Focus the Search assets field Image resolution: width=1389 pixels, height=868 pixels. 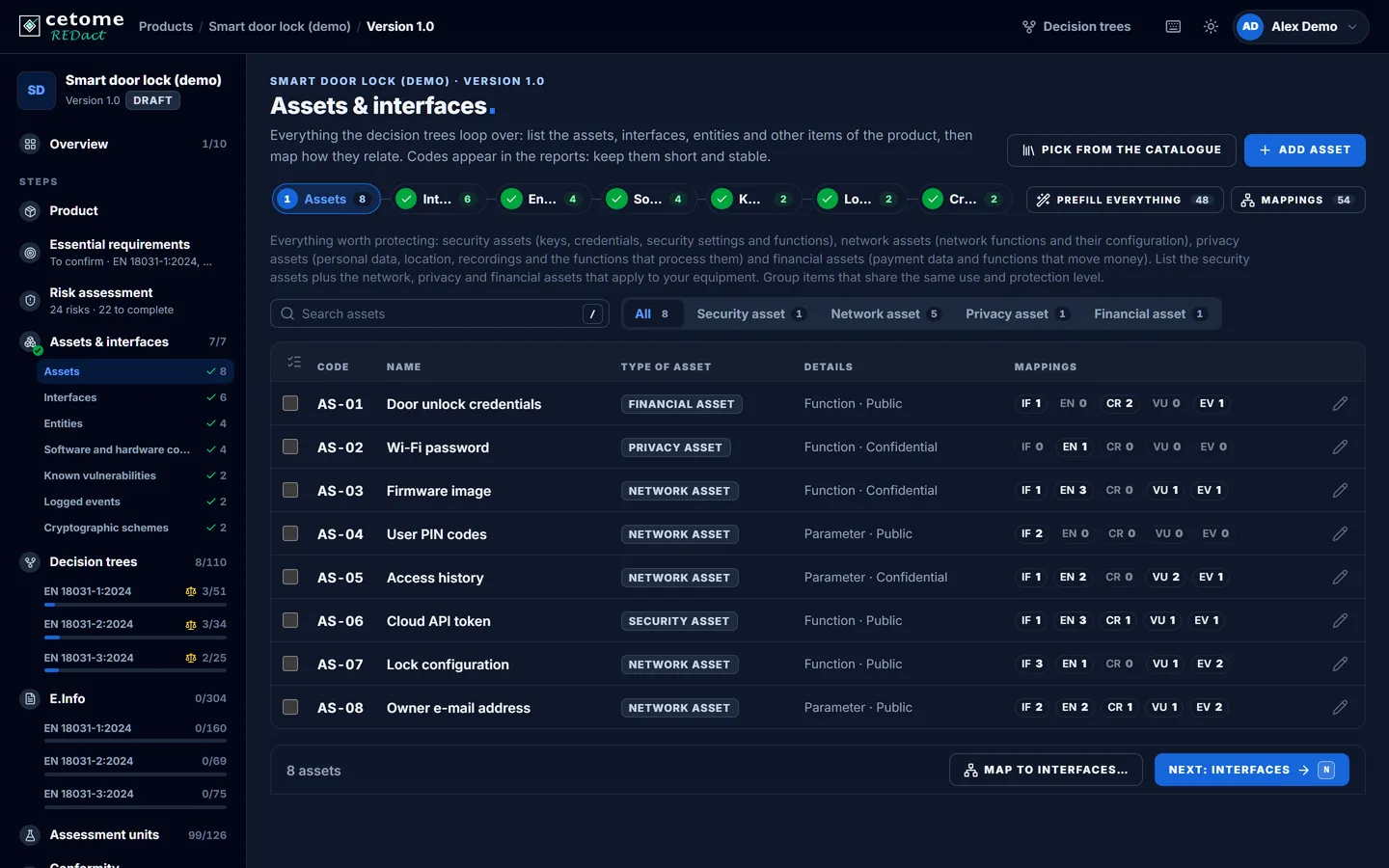tap(440, 314)
